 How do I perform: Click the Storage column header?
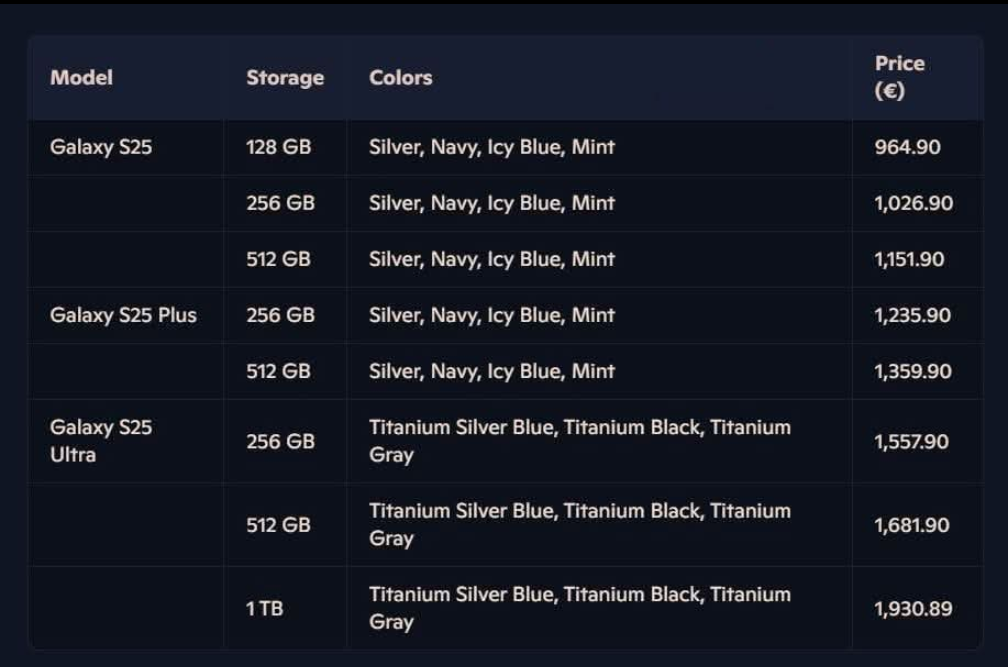tap(285, 77)
